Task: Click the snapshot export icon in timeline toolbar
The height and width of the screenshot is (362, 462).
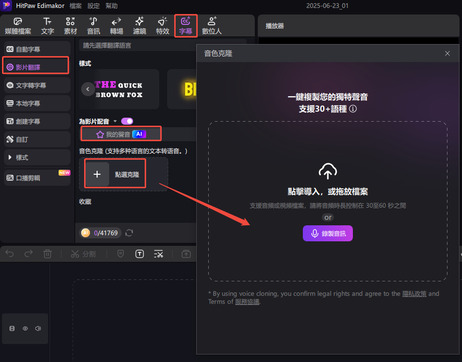Action: pyautogui.click(x=186, y=254)
